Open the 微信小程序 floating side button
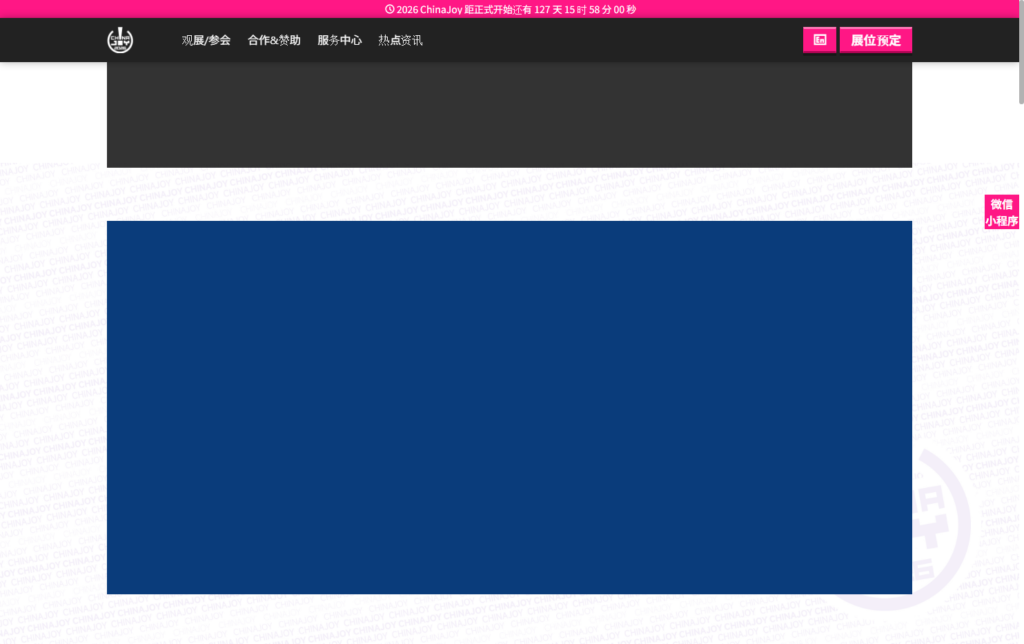 [1002, 212]
